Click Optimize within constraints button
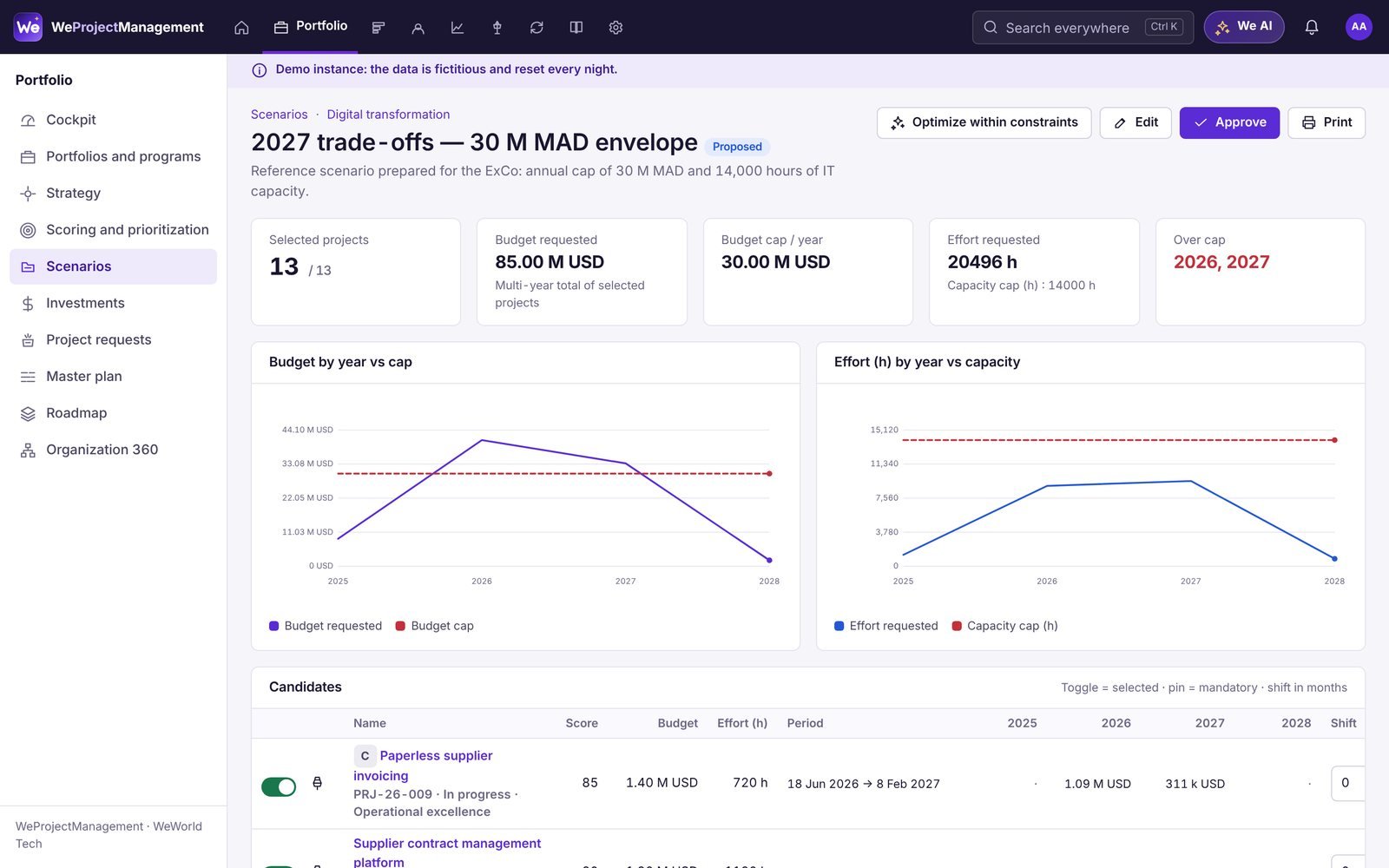The image size is (1389, 868). click(984, 122)
